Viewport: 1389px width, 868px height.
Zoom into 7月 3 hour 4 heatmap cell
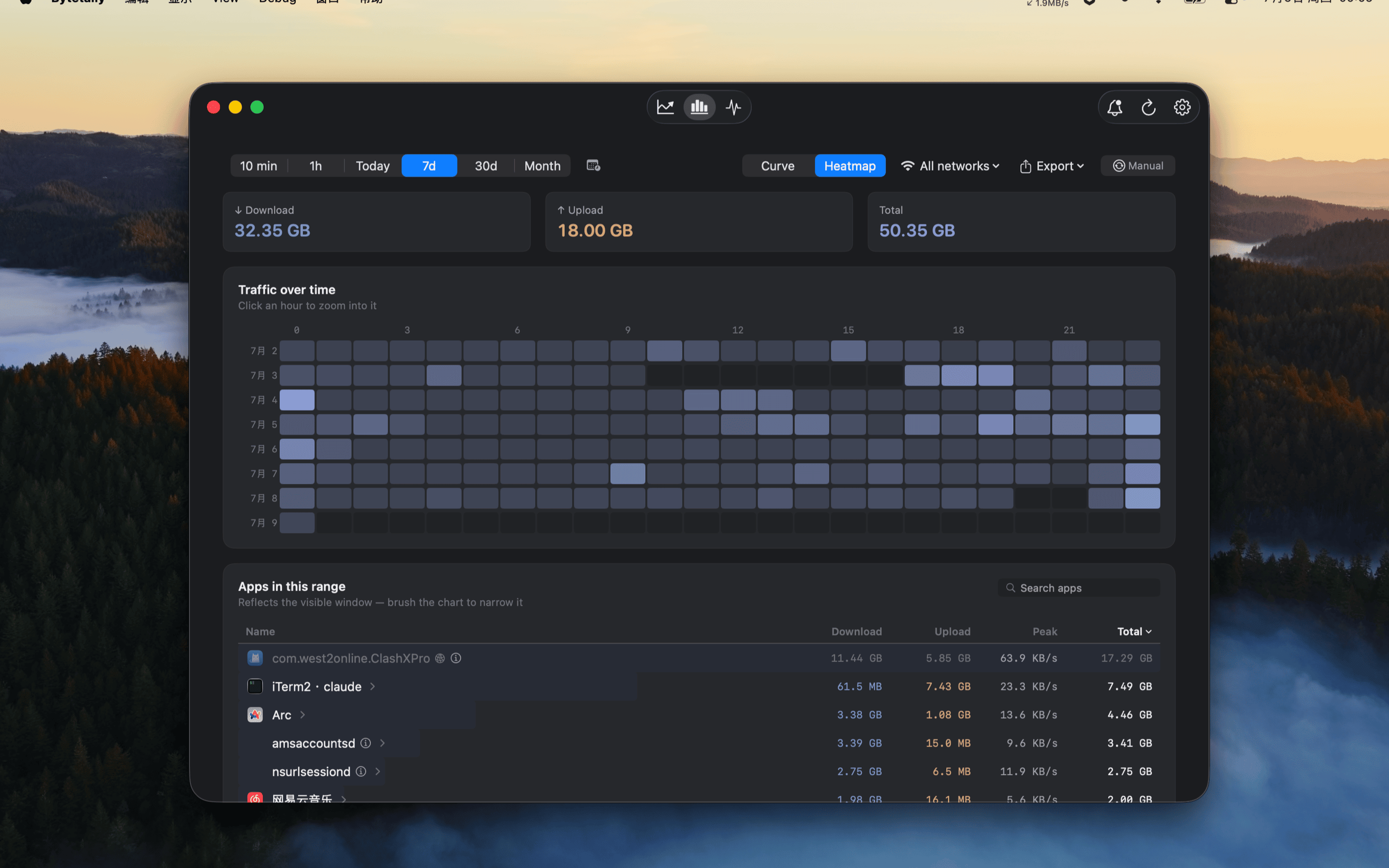point(444,376)
